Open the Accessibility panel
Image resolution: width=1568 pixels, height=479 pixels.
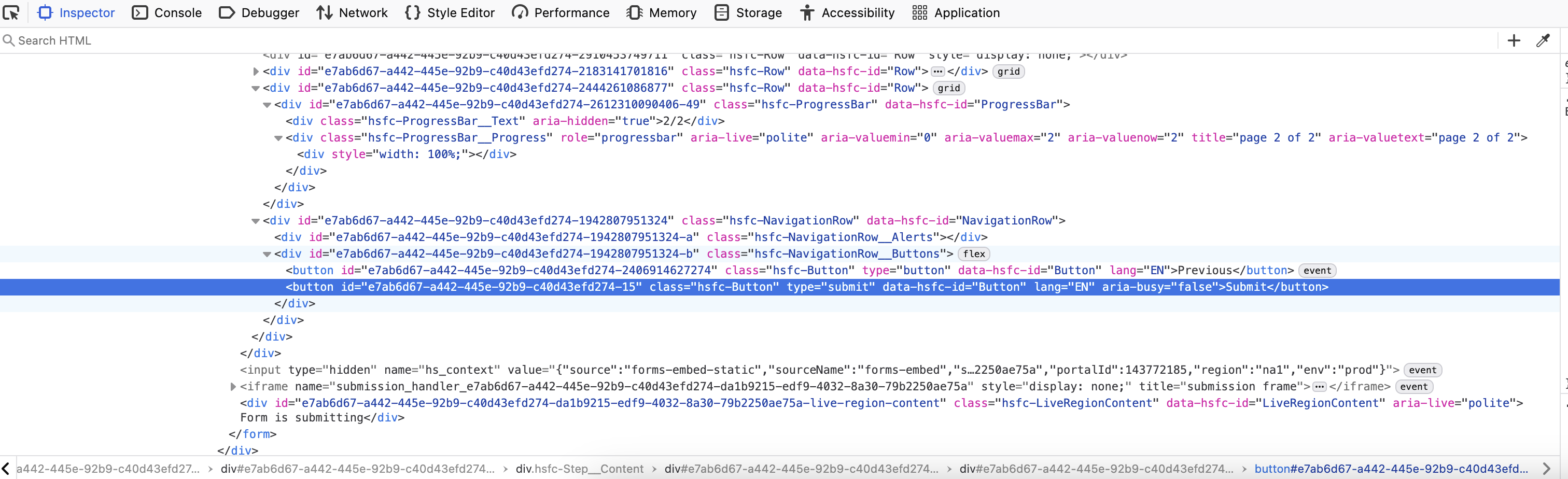point(847,13)
